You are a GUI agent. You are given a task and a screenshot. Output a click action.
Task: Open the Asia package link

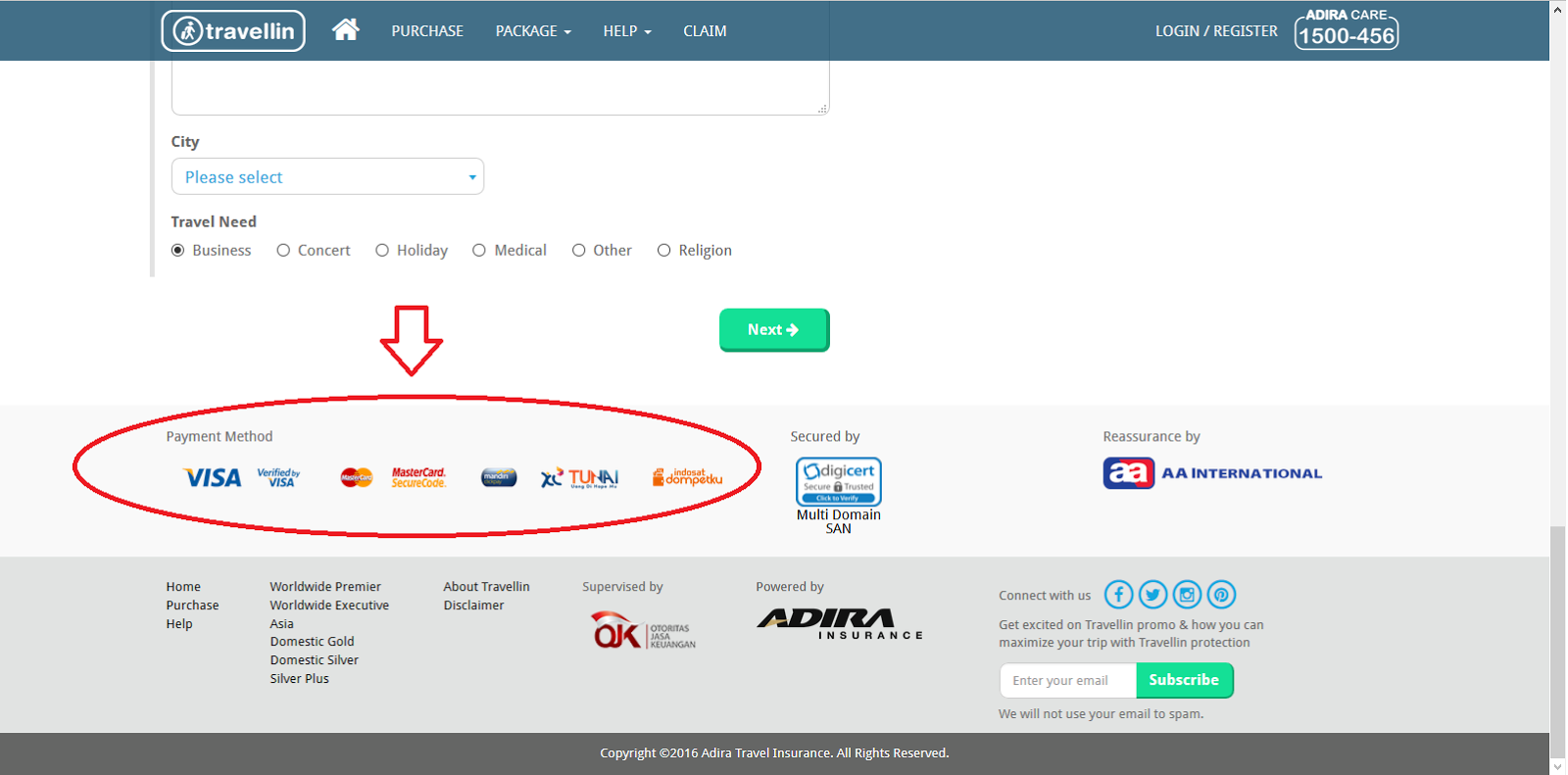[x=282, y=624]
